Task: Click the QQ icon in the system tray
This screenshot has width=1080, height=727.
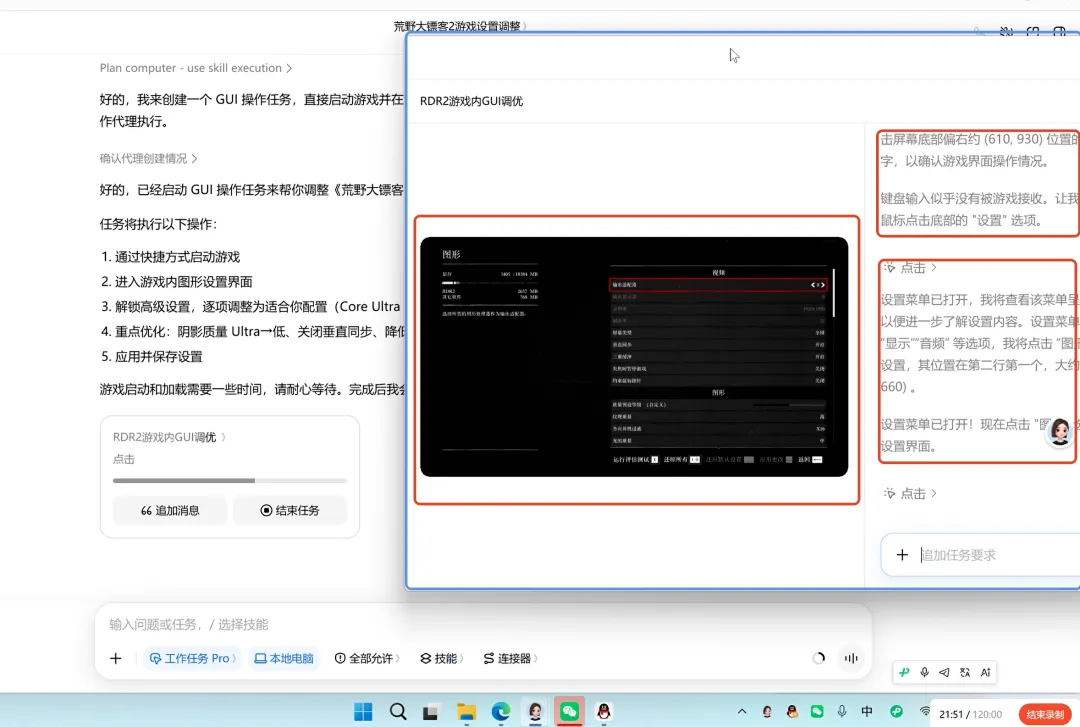Action: (792, 711)
